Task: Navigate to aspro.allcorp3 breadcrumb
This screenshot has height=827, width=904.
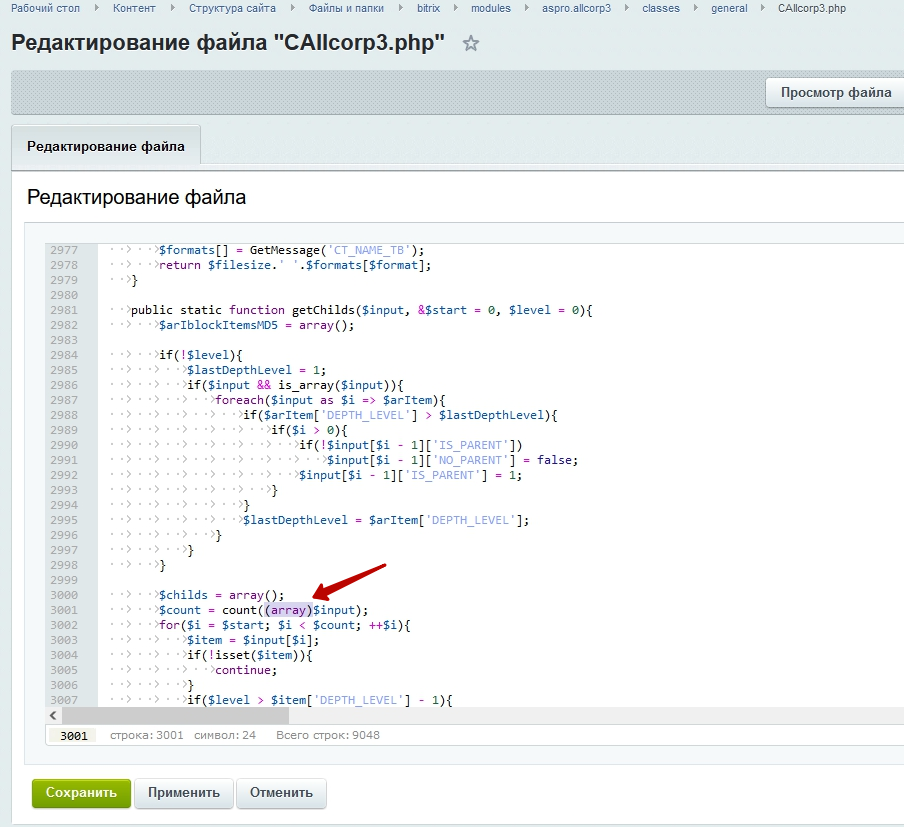Action: [x=575, y=8]
